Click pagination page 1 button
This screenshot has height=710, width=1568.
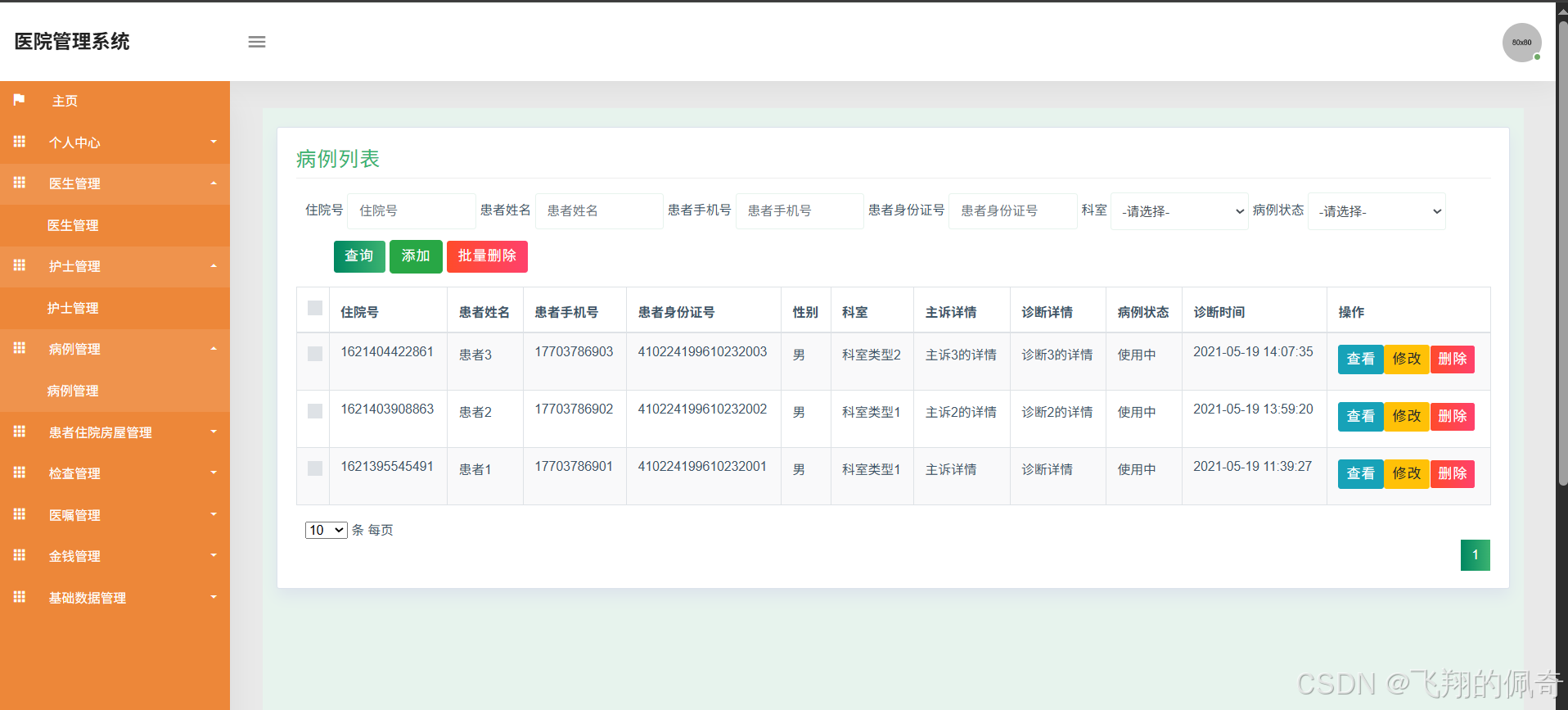coord(1475,555)
